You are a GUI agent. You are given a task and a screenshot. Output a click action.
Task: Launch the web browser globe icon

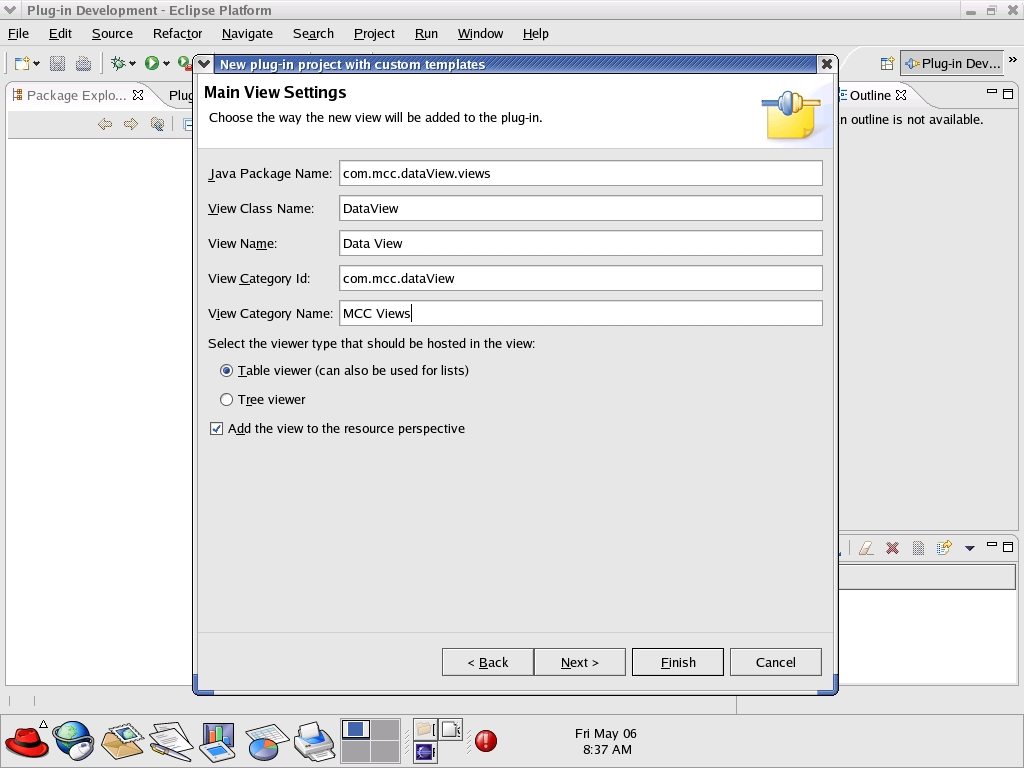[74, 741]
